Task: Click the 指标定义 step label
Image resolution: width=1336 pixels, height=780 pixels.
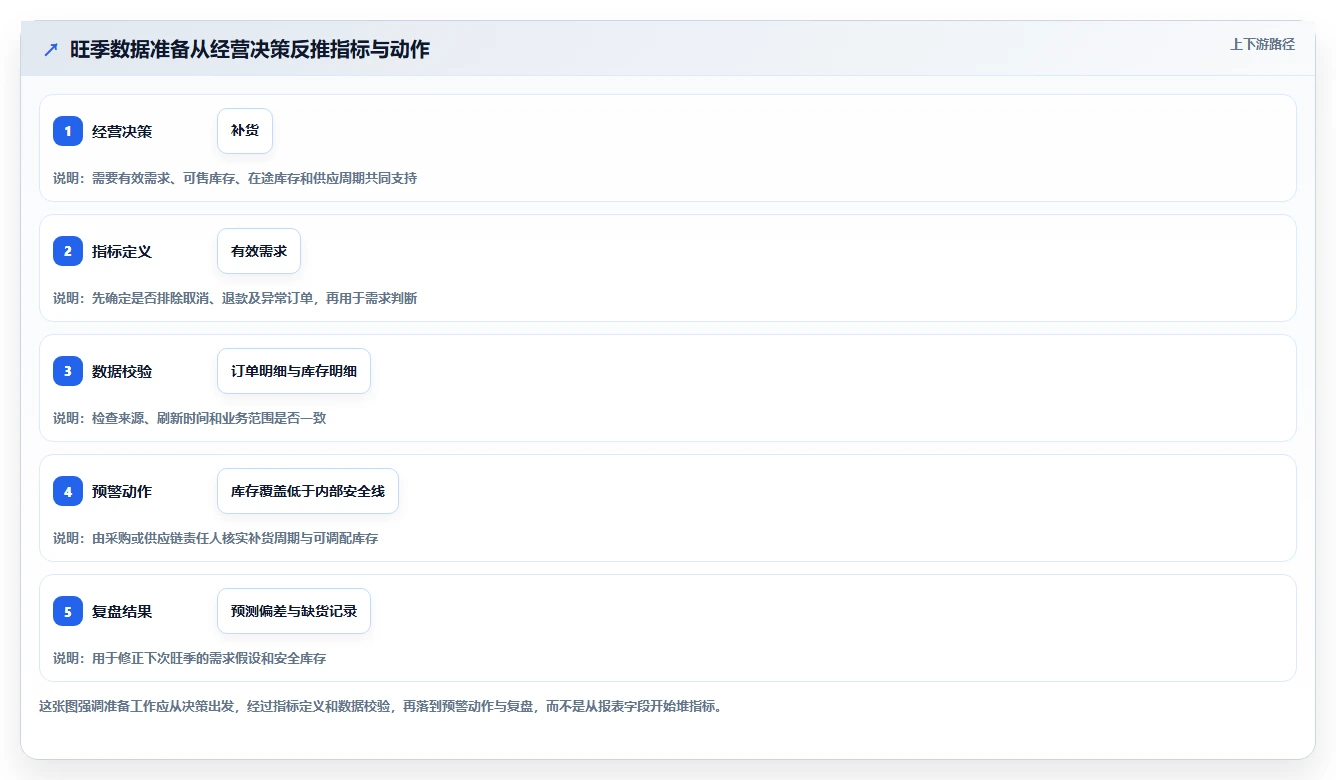Action: [122, 251]
